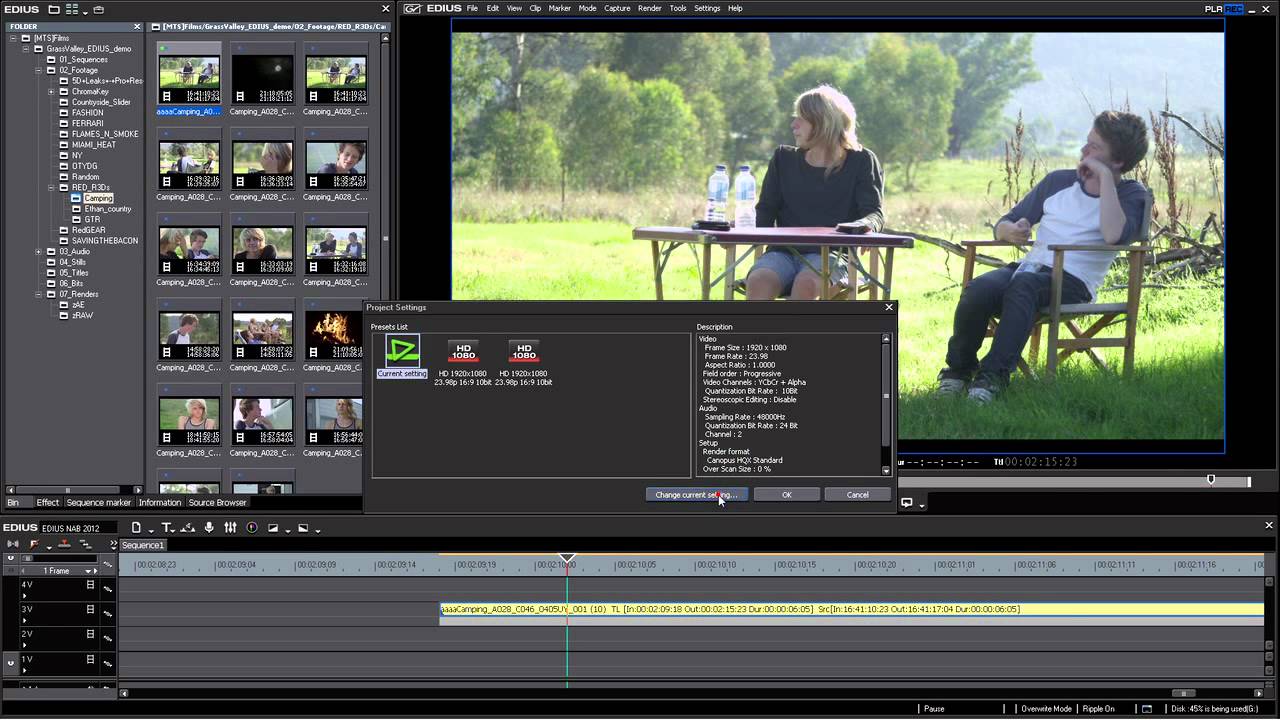Open the bin tools briefcase icon

(x=98, y=9)
